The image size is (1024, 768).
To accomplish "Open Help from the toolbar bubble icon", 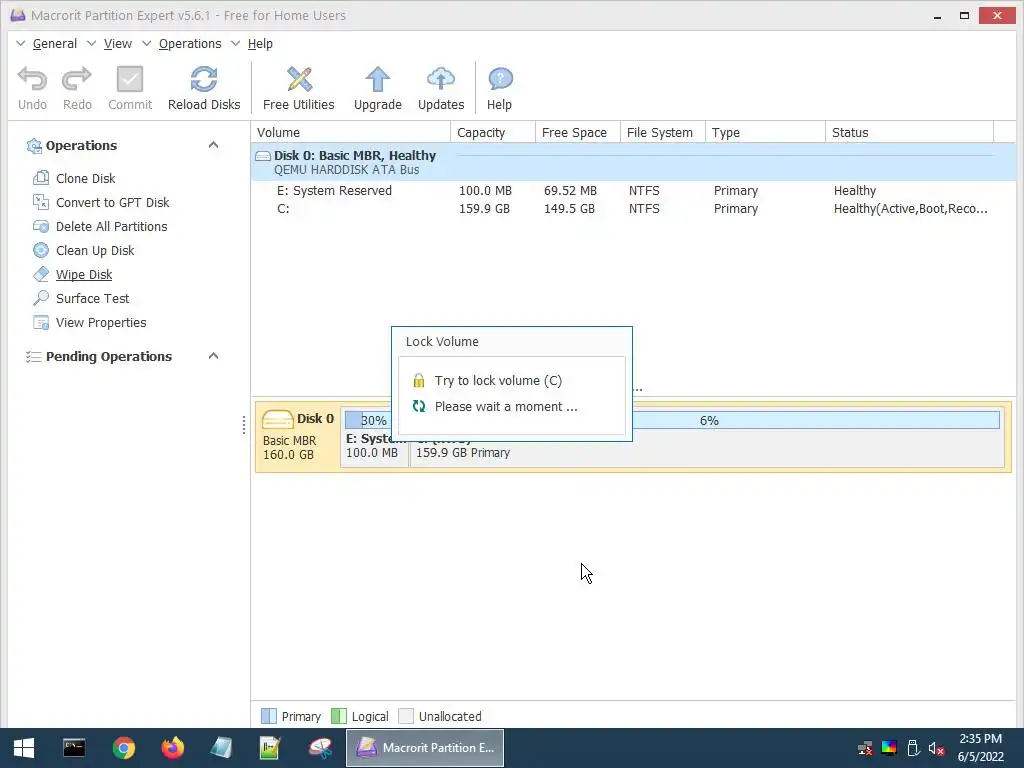I will click(500, 79).
